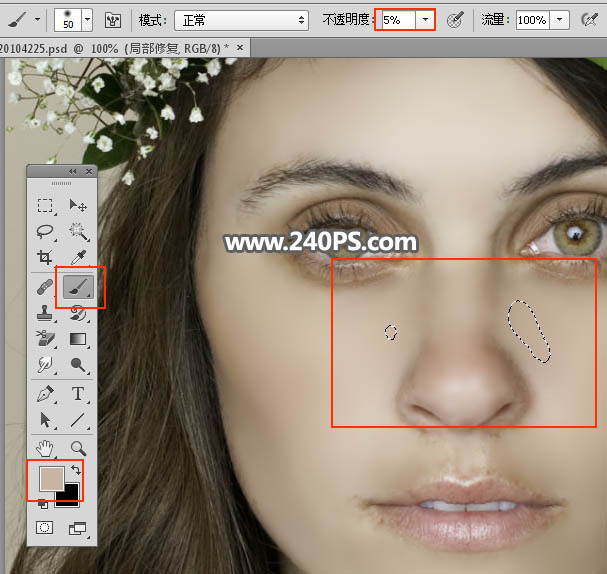Toggle pressure for opacity button
Image resolution: width=607 pixels, height=574 pixels.
pos(455,20)
